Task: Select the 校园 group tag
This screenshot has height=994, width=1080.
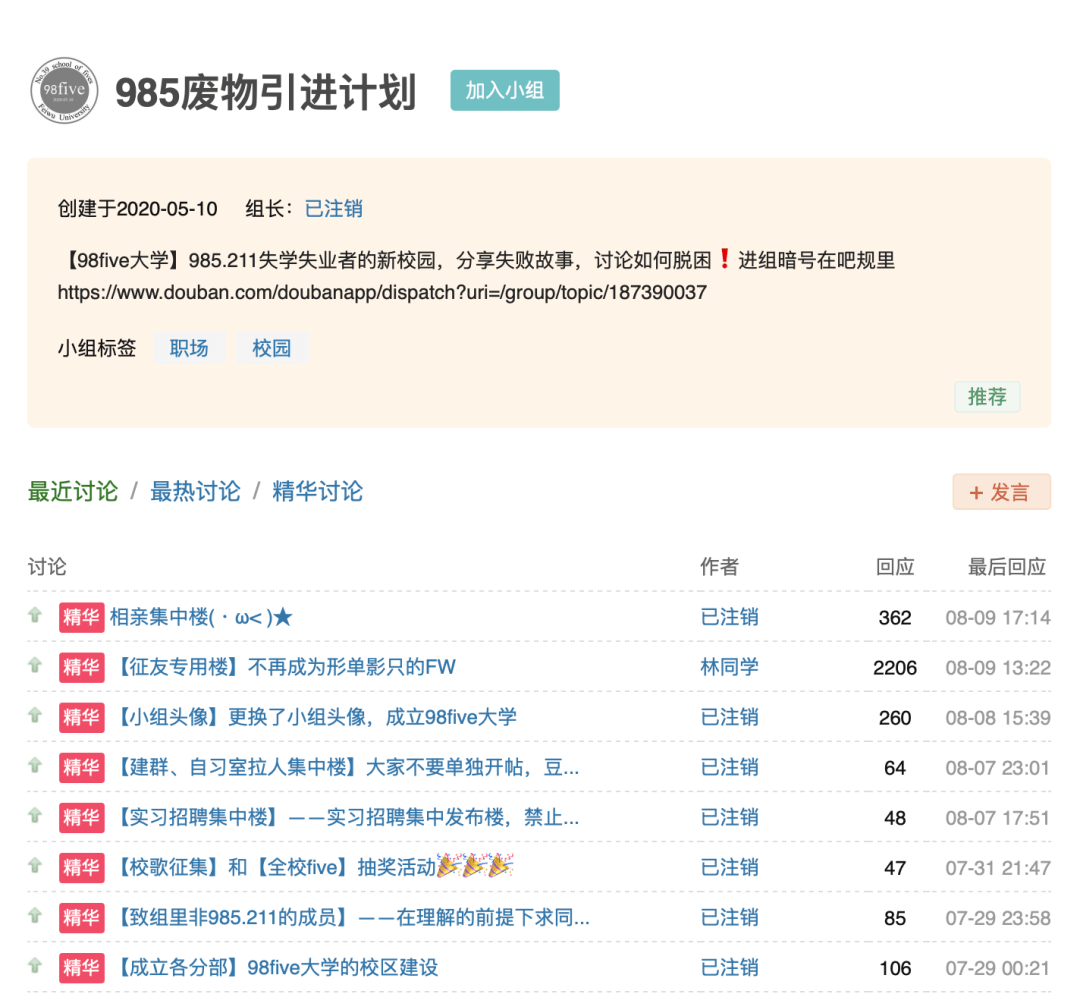Action: tap(271, 348)
